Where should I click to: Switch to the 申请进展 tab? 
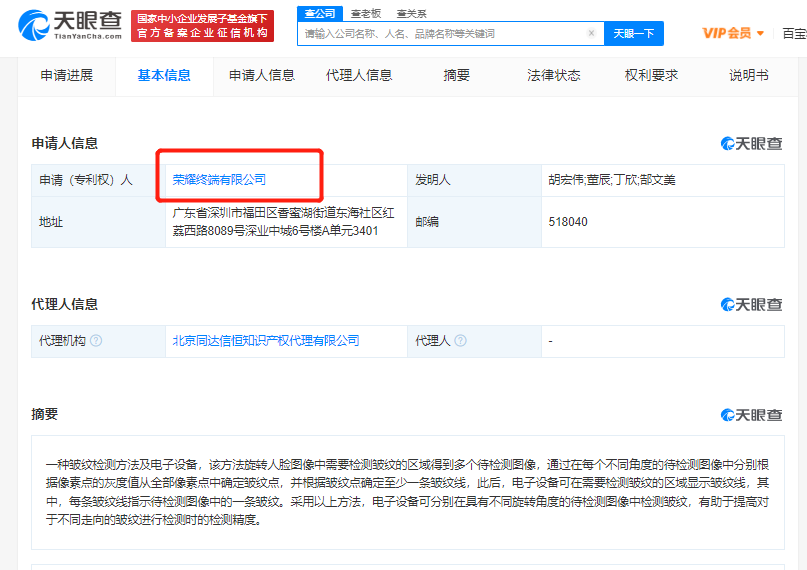pyautogui.click(x=67, y=76)
